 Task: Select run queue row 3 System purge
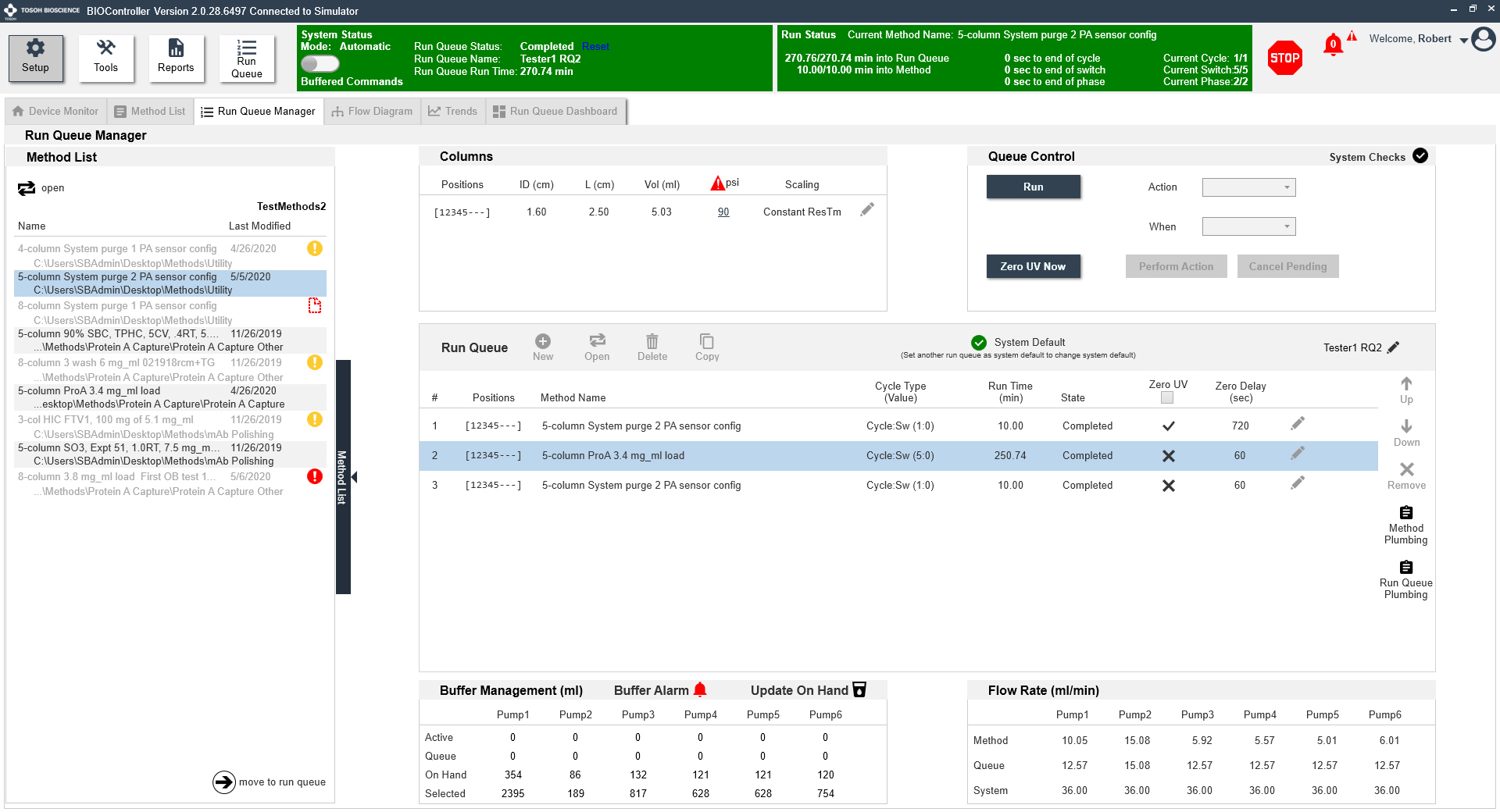coord(898,486)
